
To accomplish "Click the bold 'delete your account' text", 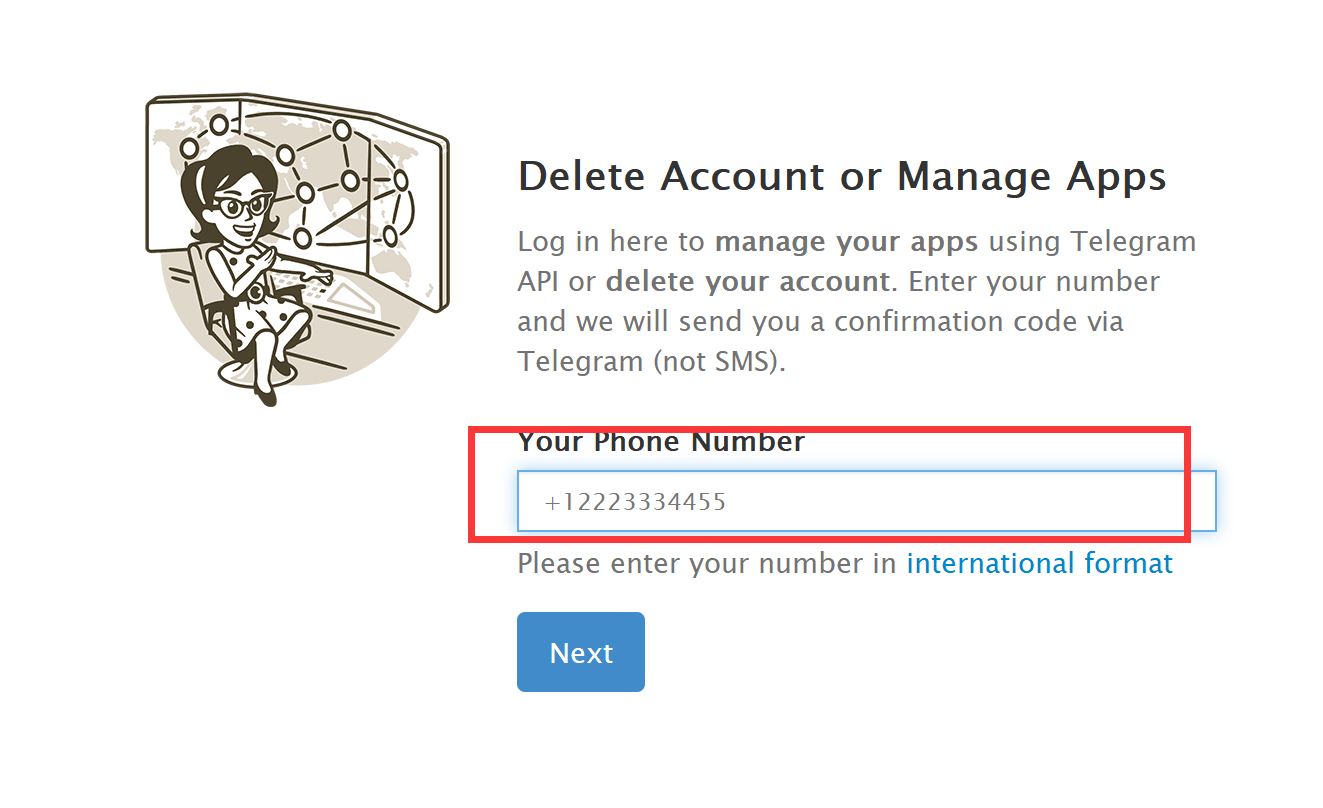I will pyautogui.click(x=747, y=282).
